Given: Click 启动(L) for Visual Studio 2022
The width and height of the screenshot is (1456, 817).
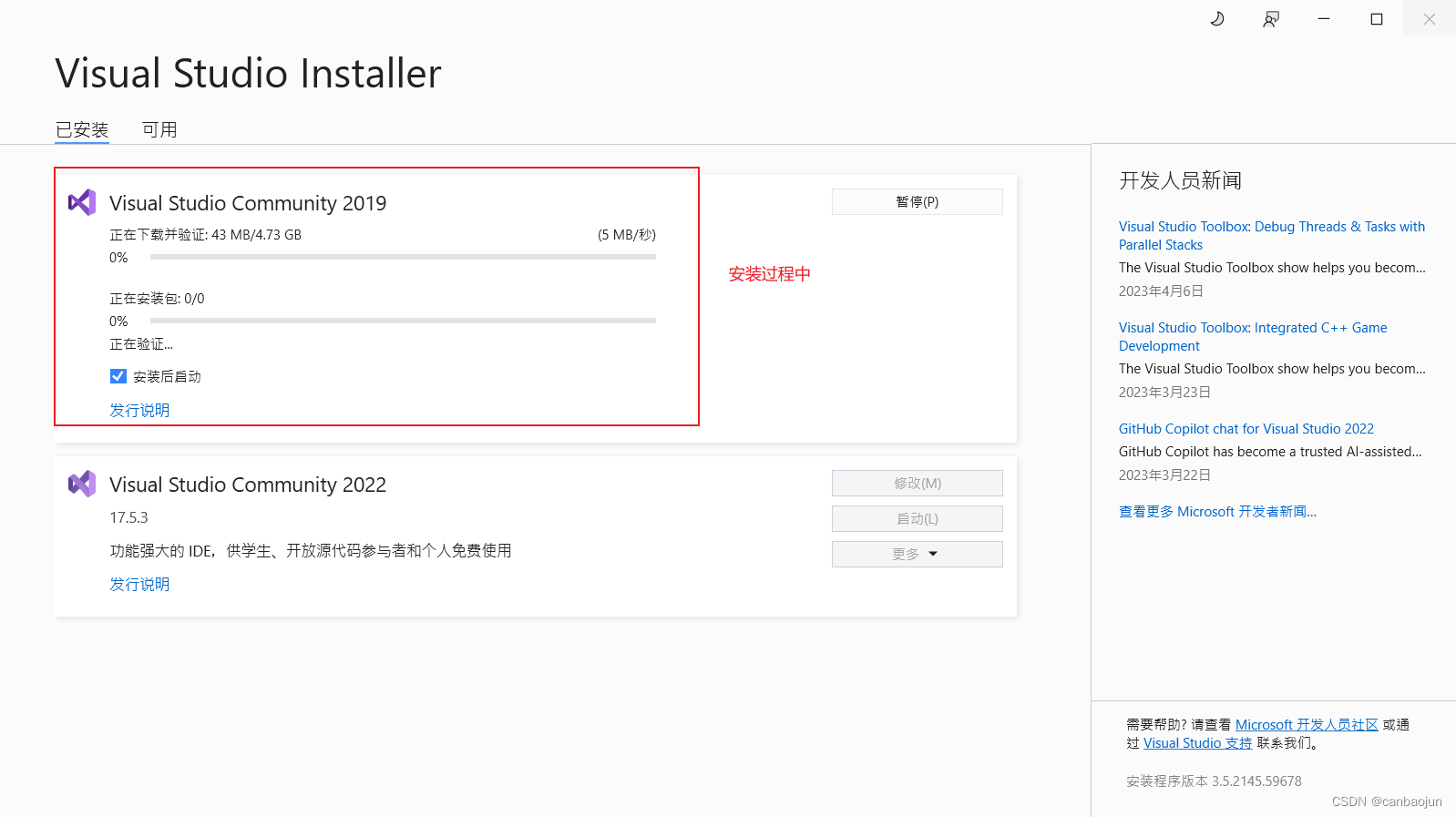Looking at the screenshot, I should click(x=918, y=518).
